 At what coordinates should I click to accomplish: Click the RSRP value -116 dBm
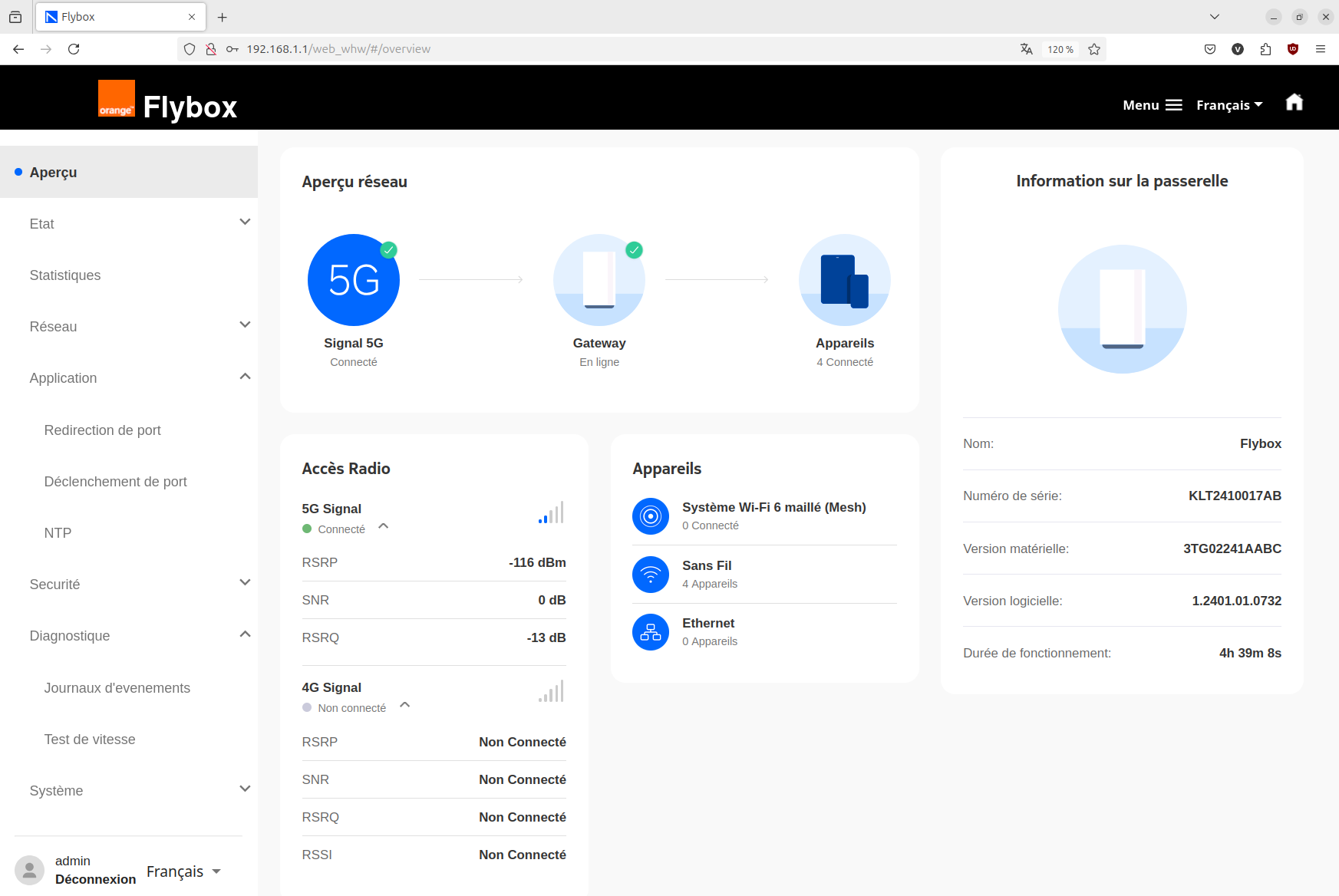pyautogui.click(x=537, y=562)
